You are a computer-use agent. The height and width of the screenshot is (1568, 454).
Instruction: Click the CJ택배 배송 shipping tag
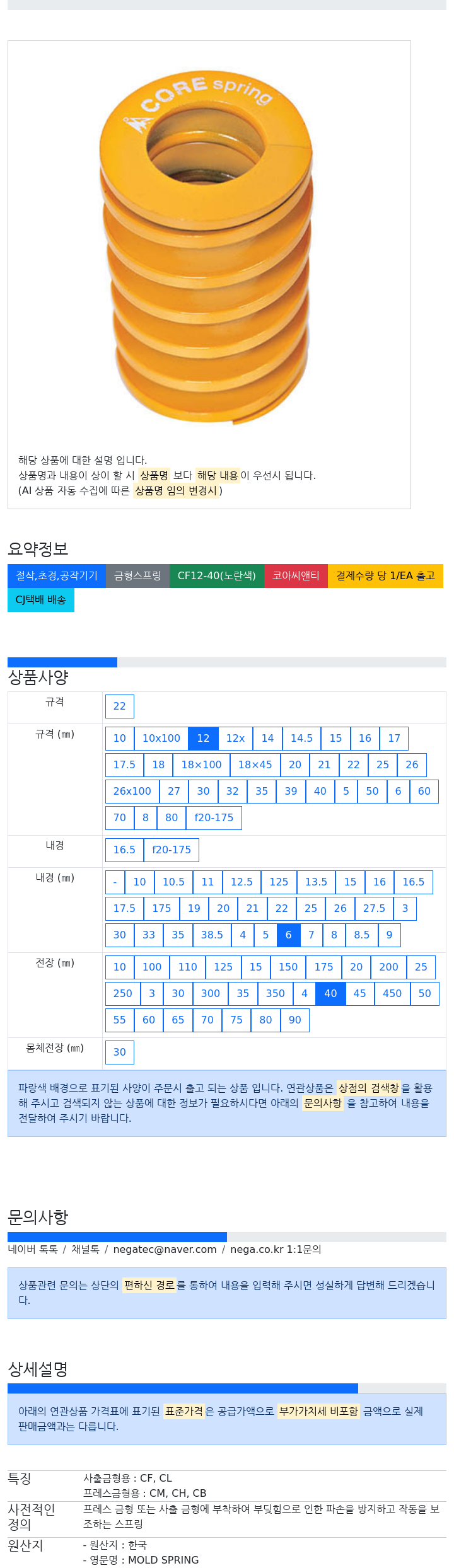click(41, 599)
